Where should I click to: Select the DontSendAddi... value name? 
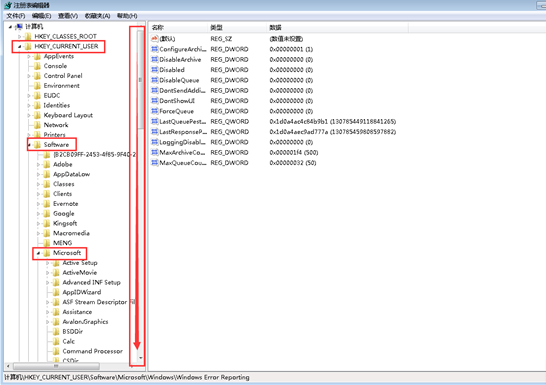coord(182,91)
